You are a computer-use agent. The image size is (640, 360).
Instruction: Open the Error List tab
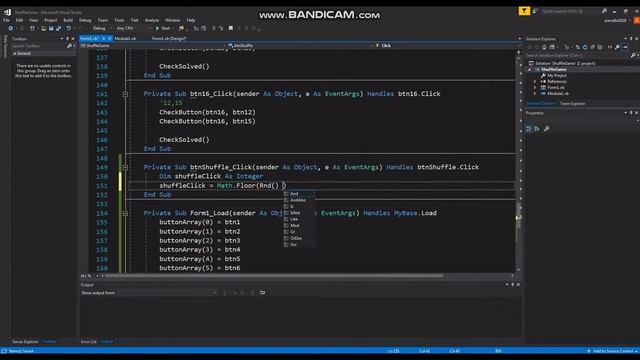click(89, 342)
